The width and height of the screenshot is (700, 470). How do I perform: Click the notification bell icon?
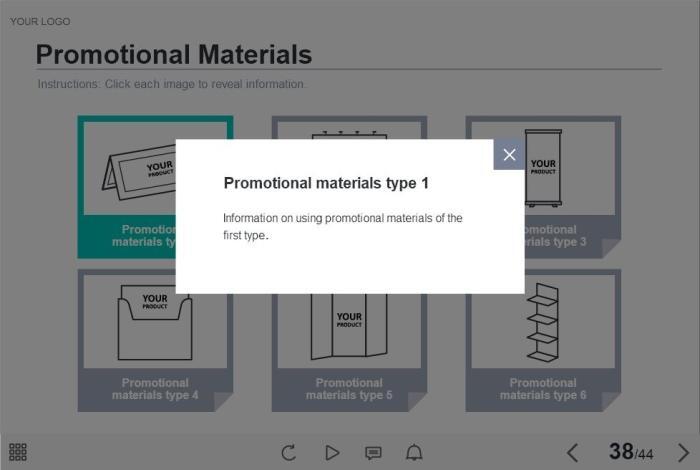tap(414, 453)
